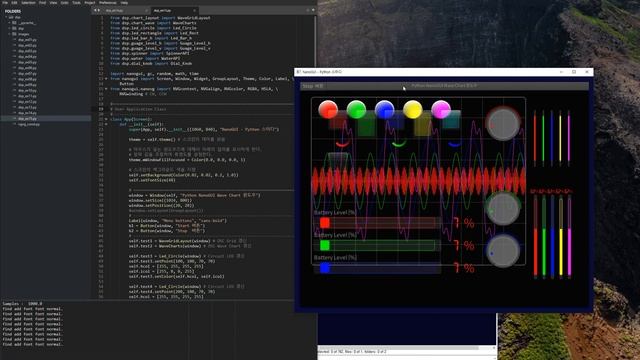640x360 pixels.
Task: Close the inactive first editor tab
Action: [x=147, y=10]
